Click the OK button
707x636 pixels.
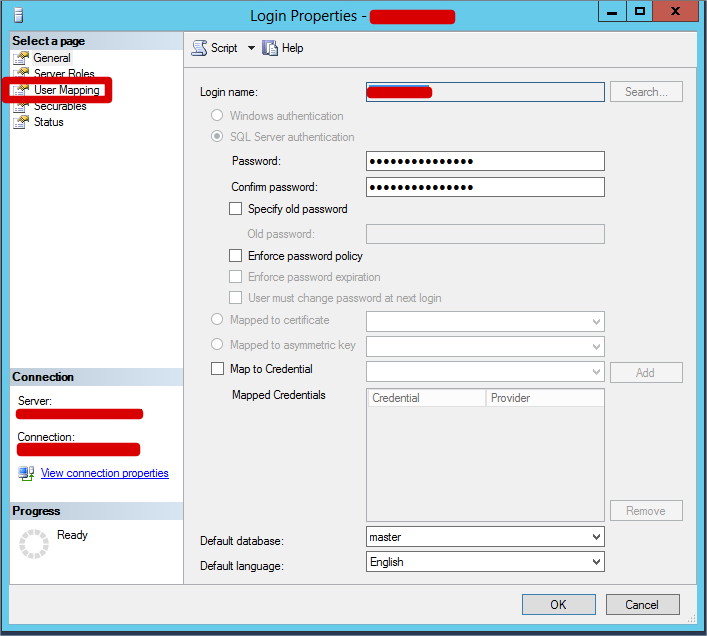558,604
